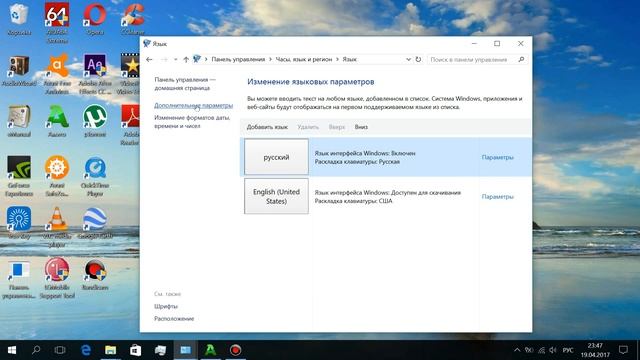Open Task View on the taskbar
Viewport: 640px width, 360px height.
tap(60, 350)
